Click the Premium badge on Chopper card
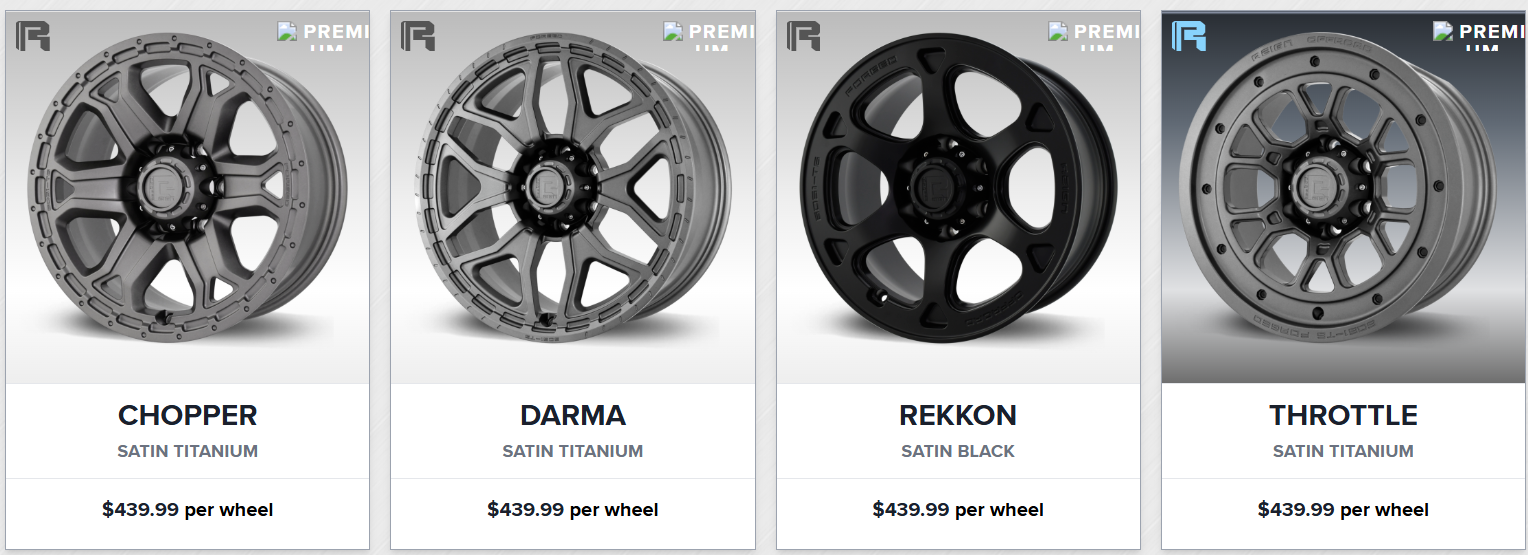Screen dimensions: 1528x555 pos(323,34)
